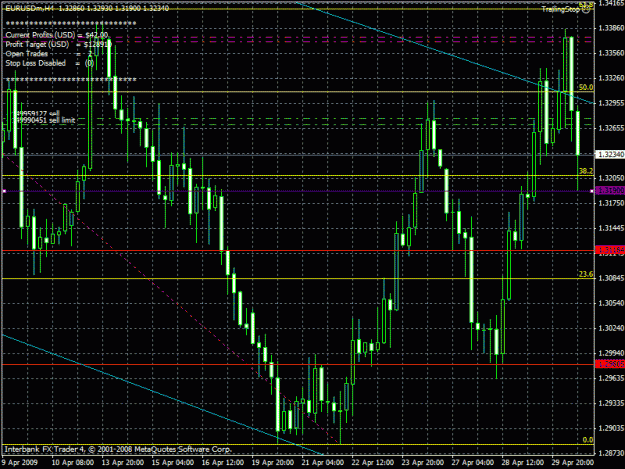
Task: Click the 1.30240 price axis label
Action: [611, 328]
